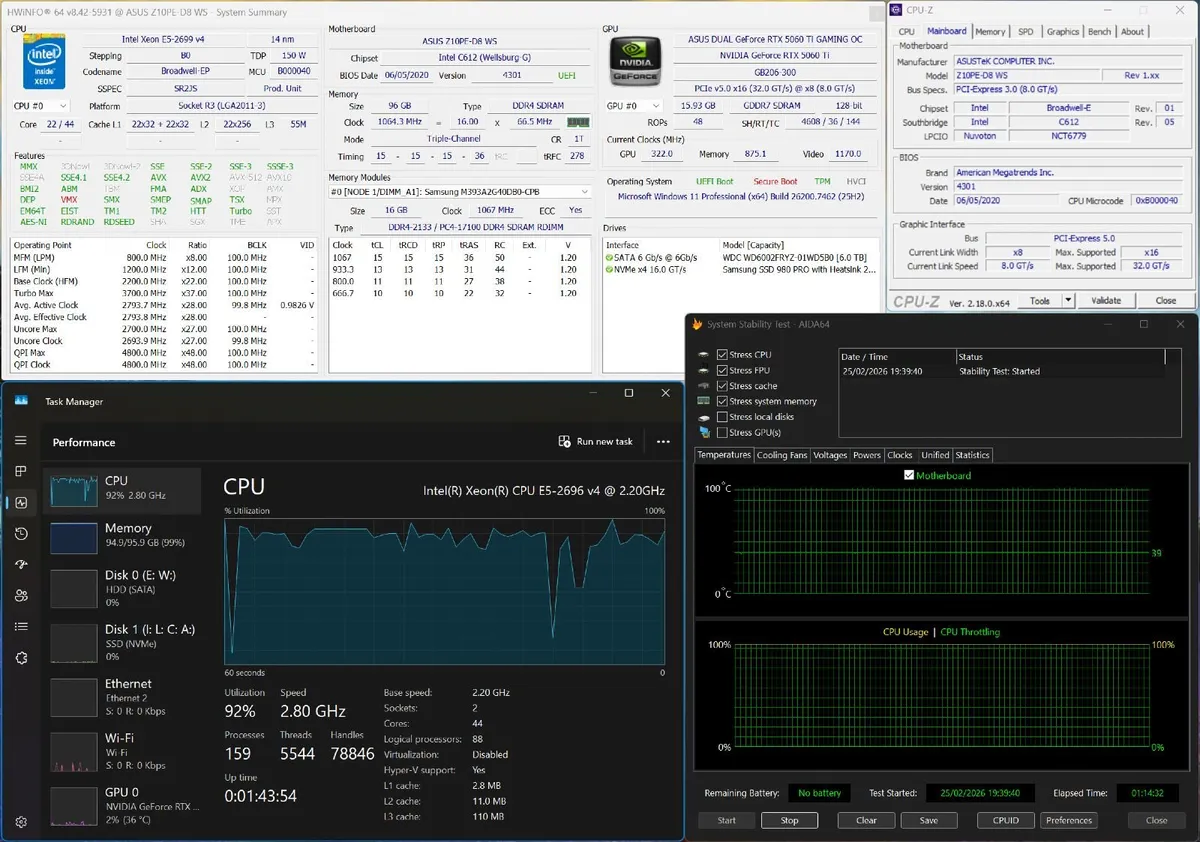Image resolution: width=1200 pixels, height=842 pixels.
Task: Open CPUID from AIDA64 button
Action: click(x=1006, y=820)
